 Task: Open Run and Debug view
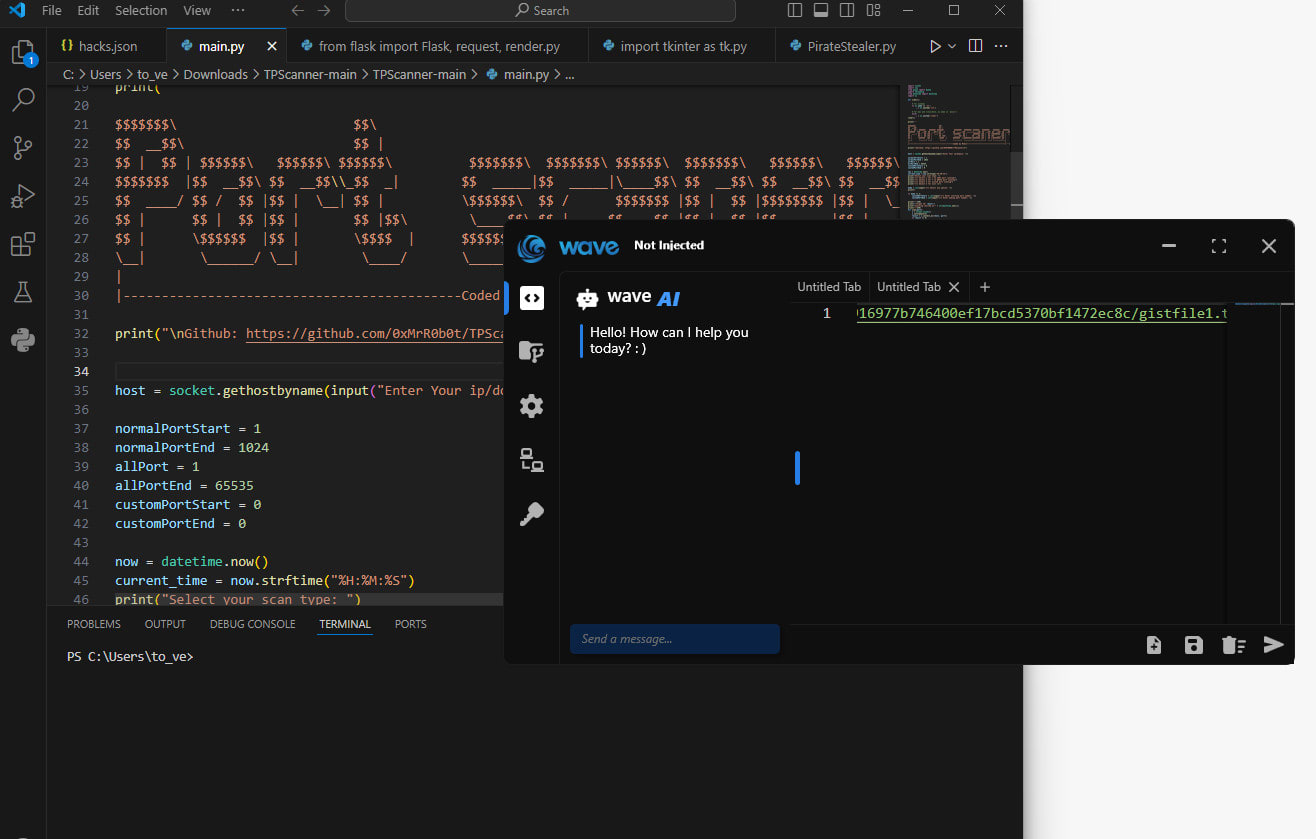point(22,196)
